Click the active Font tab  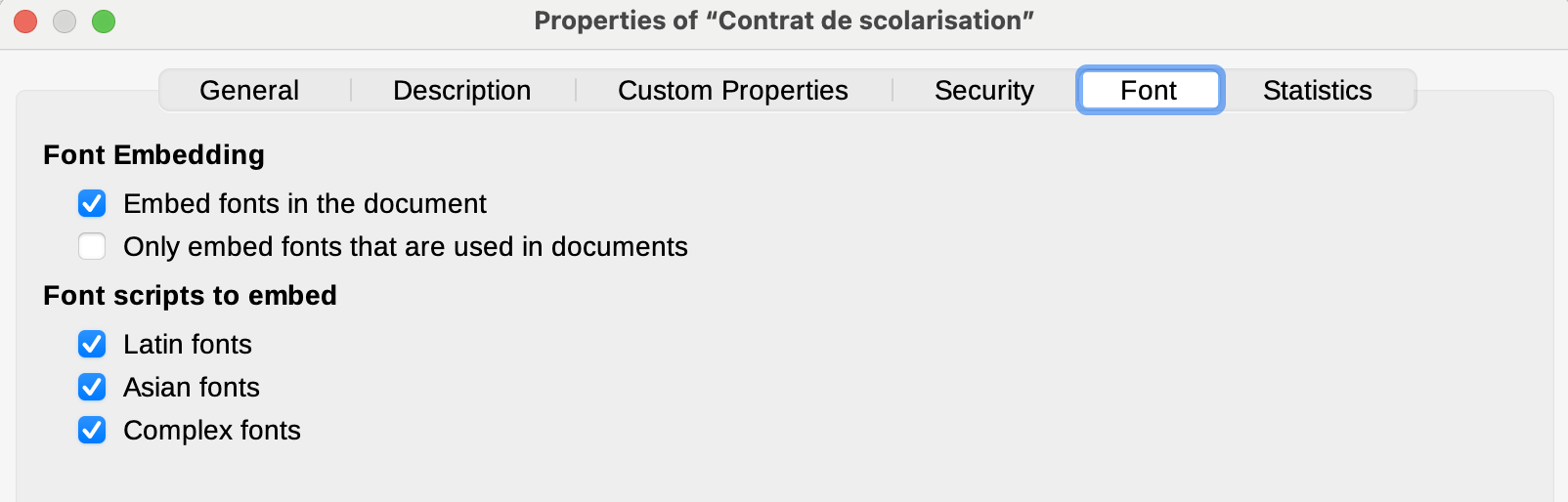coord(1150,90)
